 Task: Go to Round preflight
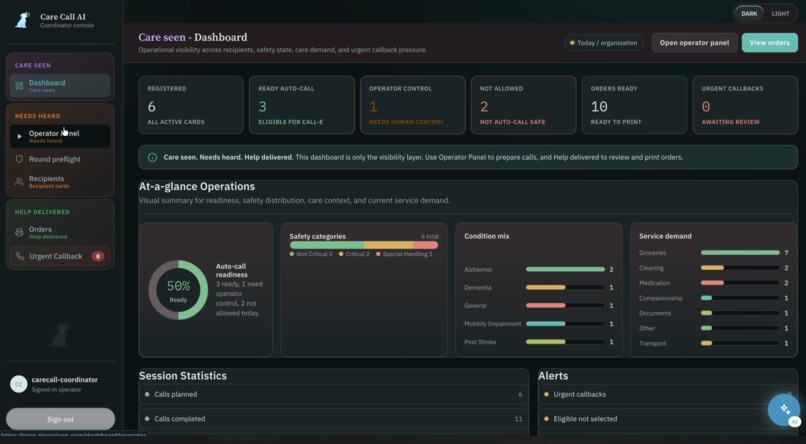tap(60, 159)
